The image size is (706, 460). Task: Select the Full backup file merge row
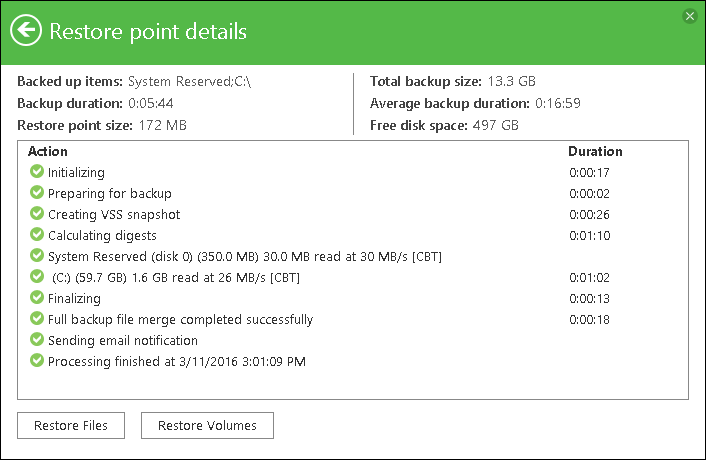180,320
